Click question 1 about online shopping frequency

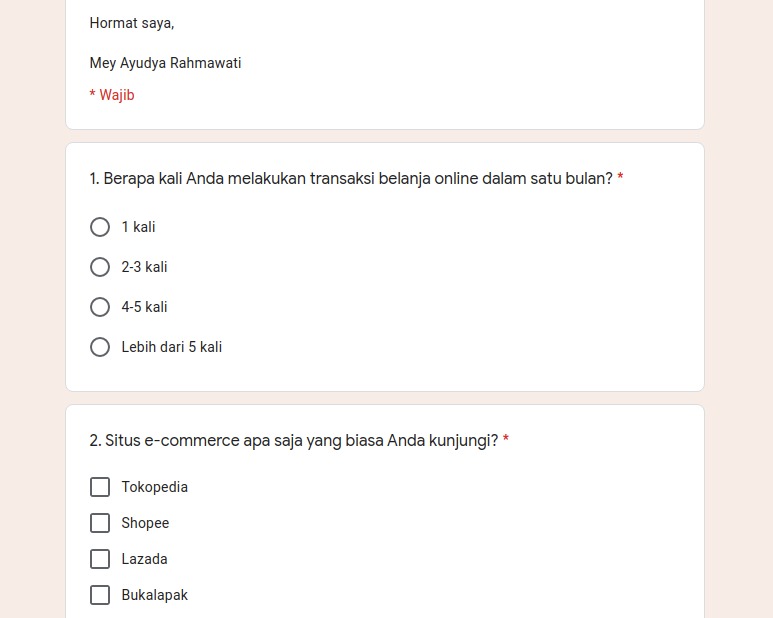click(x=350, y=179)
